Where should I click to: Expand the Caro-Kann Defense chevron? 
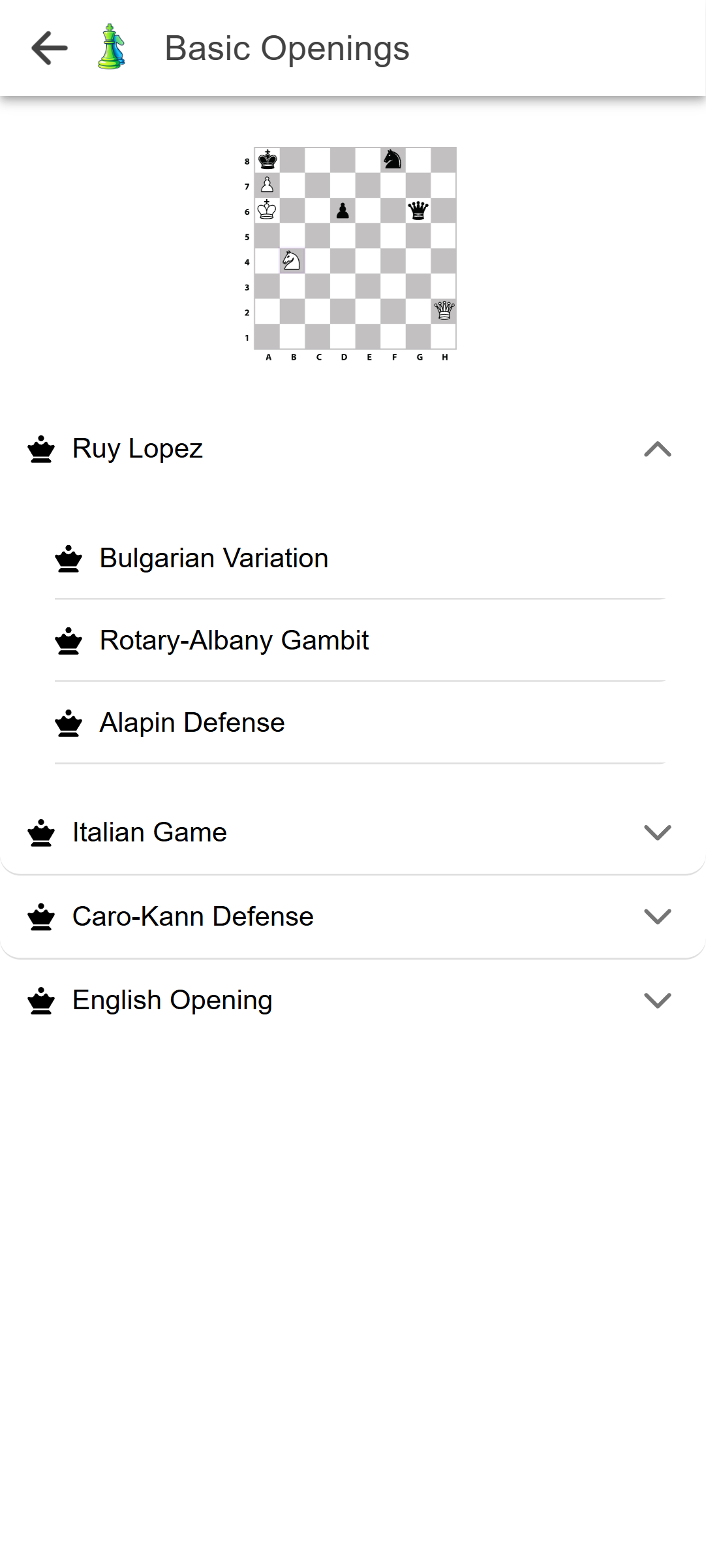657,917
